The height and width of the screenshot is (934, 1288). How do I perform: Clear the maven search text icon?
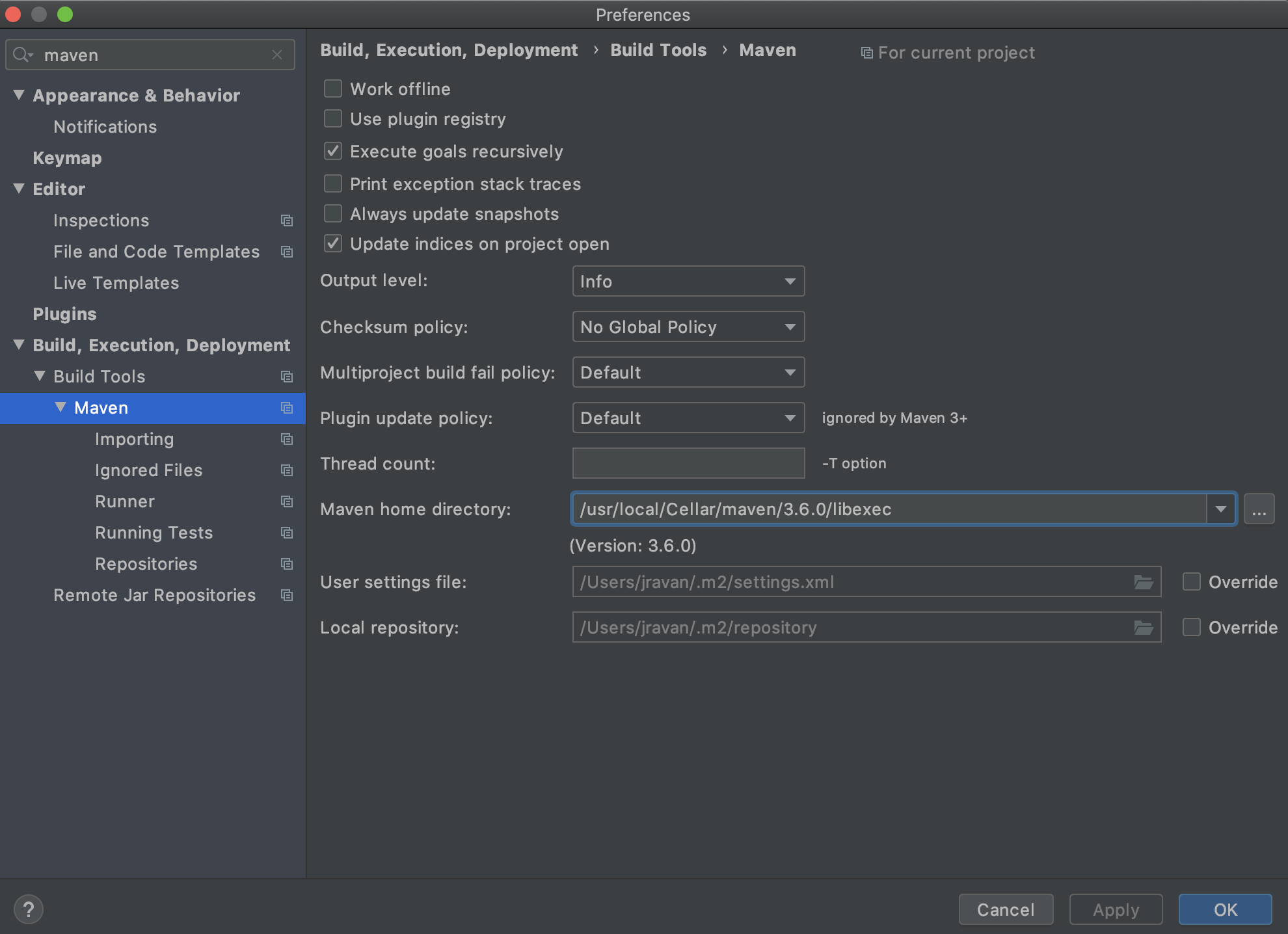point(277,55)
